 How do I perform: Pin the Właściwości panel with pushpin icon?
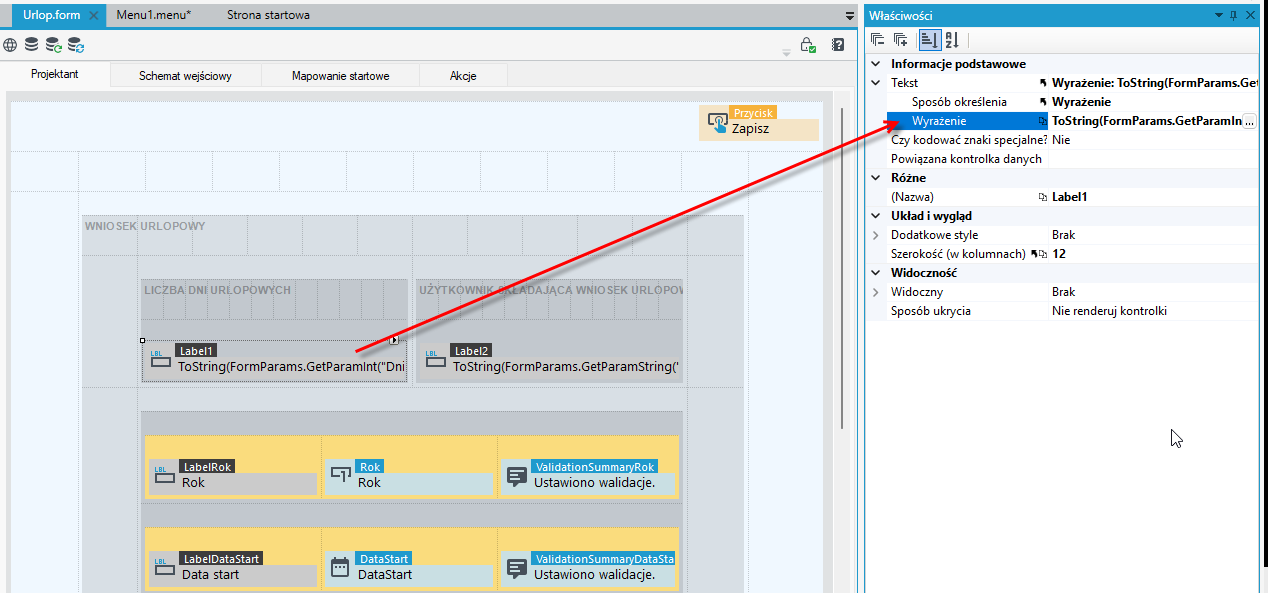coord(1233,15)
